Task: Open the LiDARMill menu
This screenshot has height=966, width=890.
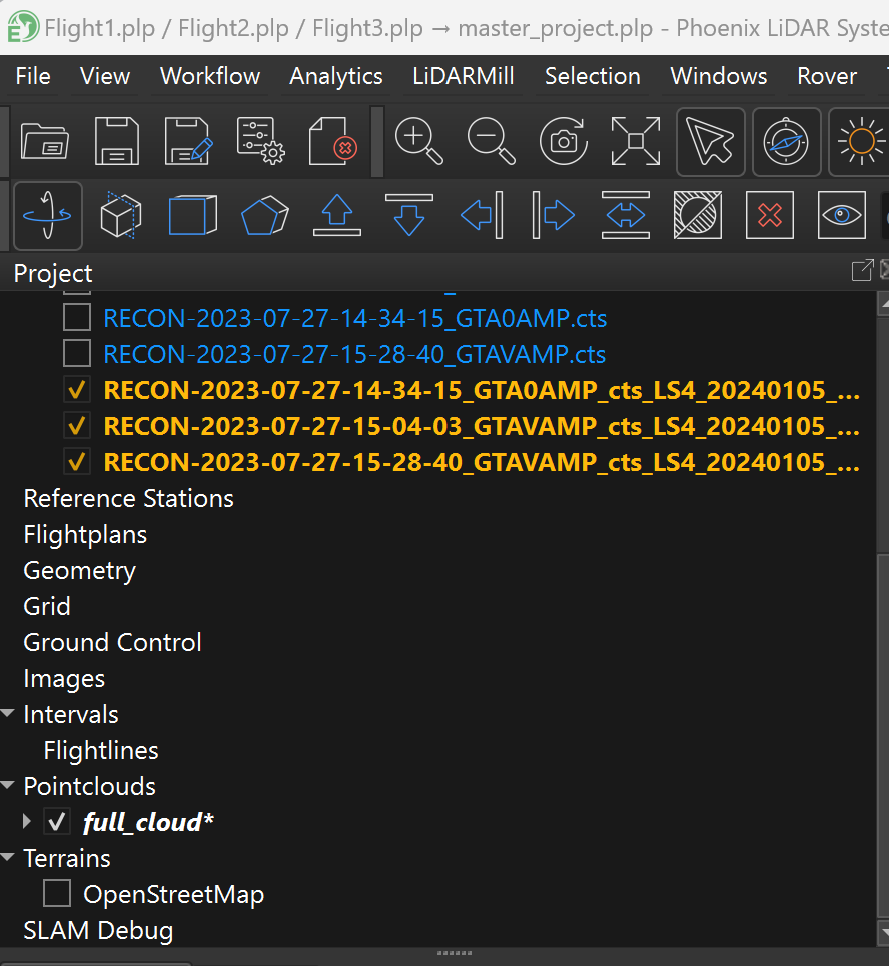Action: coord(463,76)
